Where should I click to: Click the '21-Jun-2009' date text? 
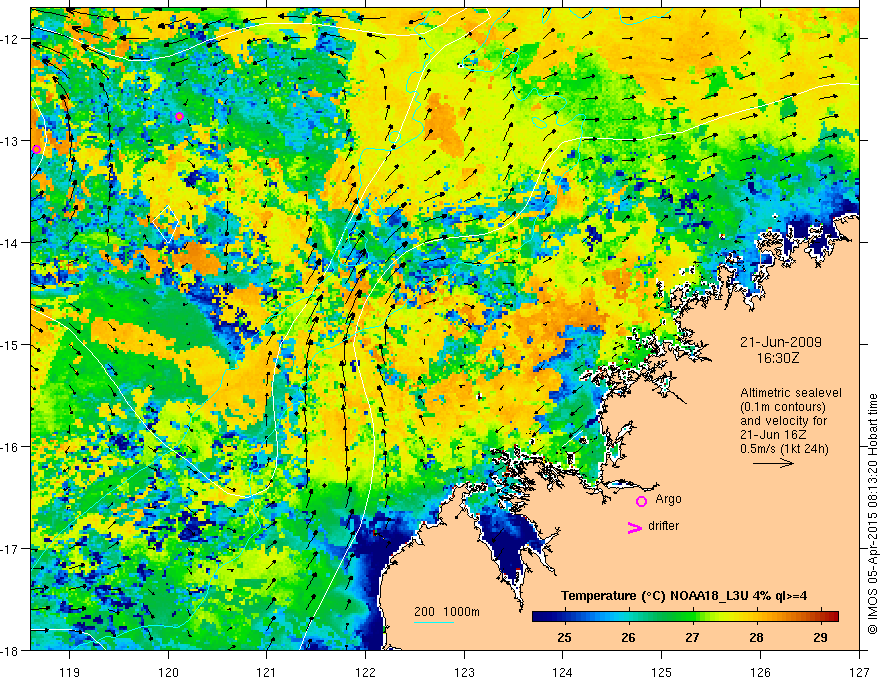tap(781, 342)
